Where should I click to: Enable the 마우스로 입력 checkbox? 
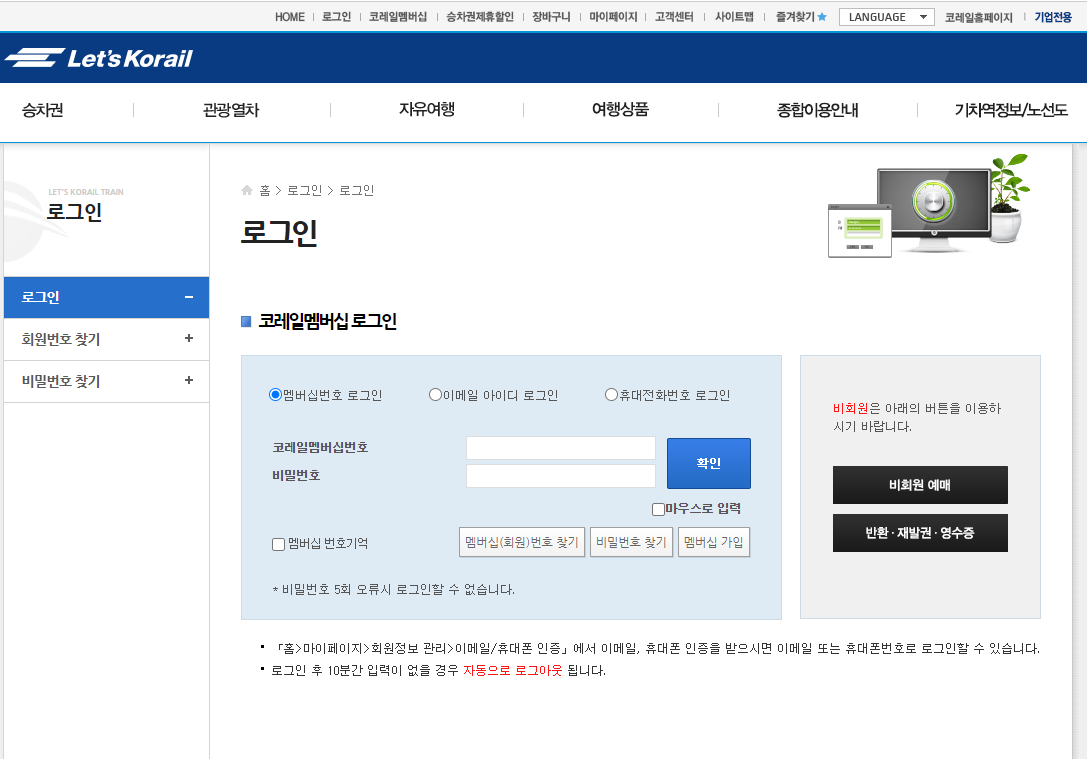point(657,509)
